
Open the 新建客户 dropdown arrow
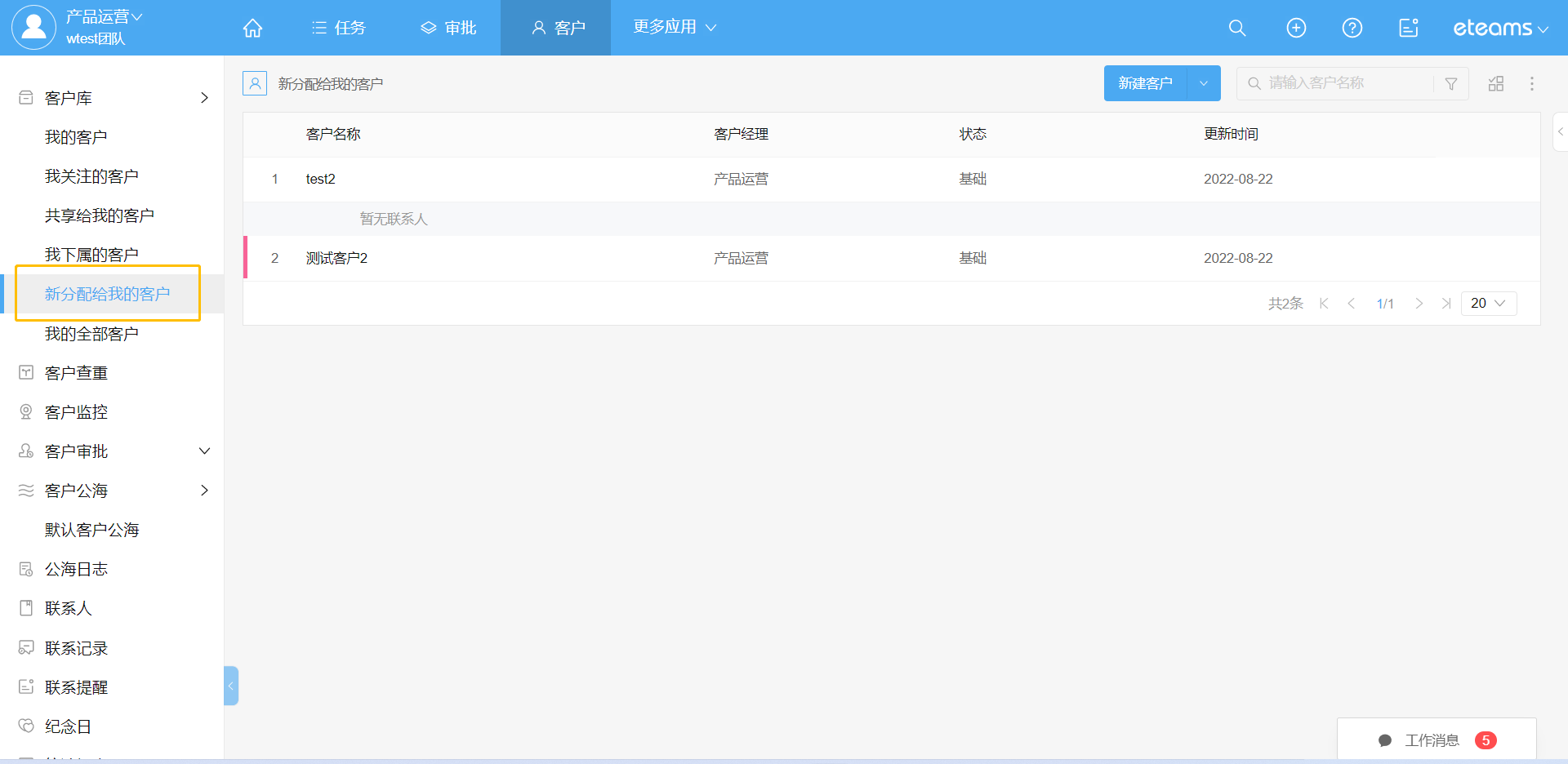tap(1204, 83)
